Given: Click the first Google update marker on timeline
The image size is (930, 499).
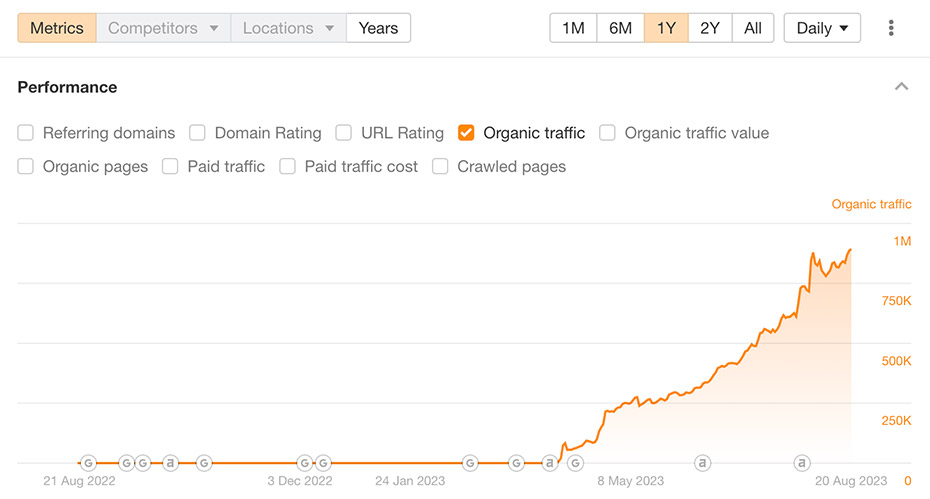Looking at the screenshot, I should [88, 463].
